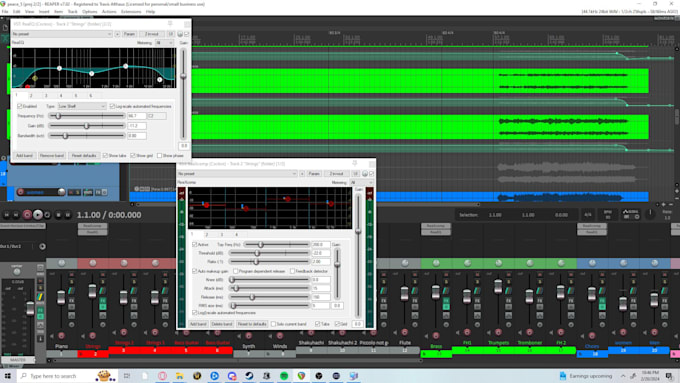The width and height of the screenshot is (680, 383).
Task: Open the File menu
Action: point(5,12)
